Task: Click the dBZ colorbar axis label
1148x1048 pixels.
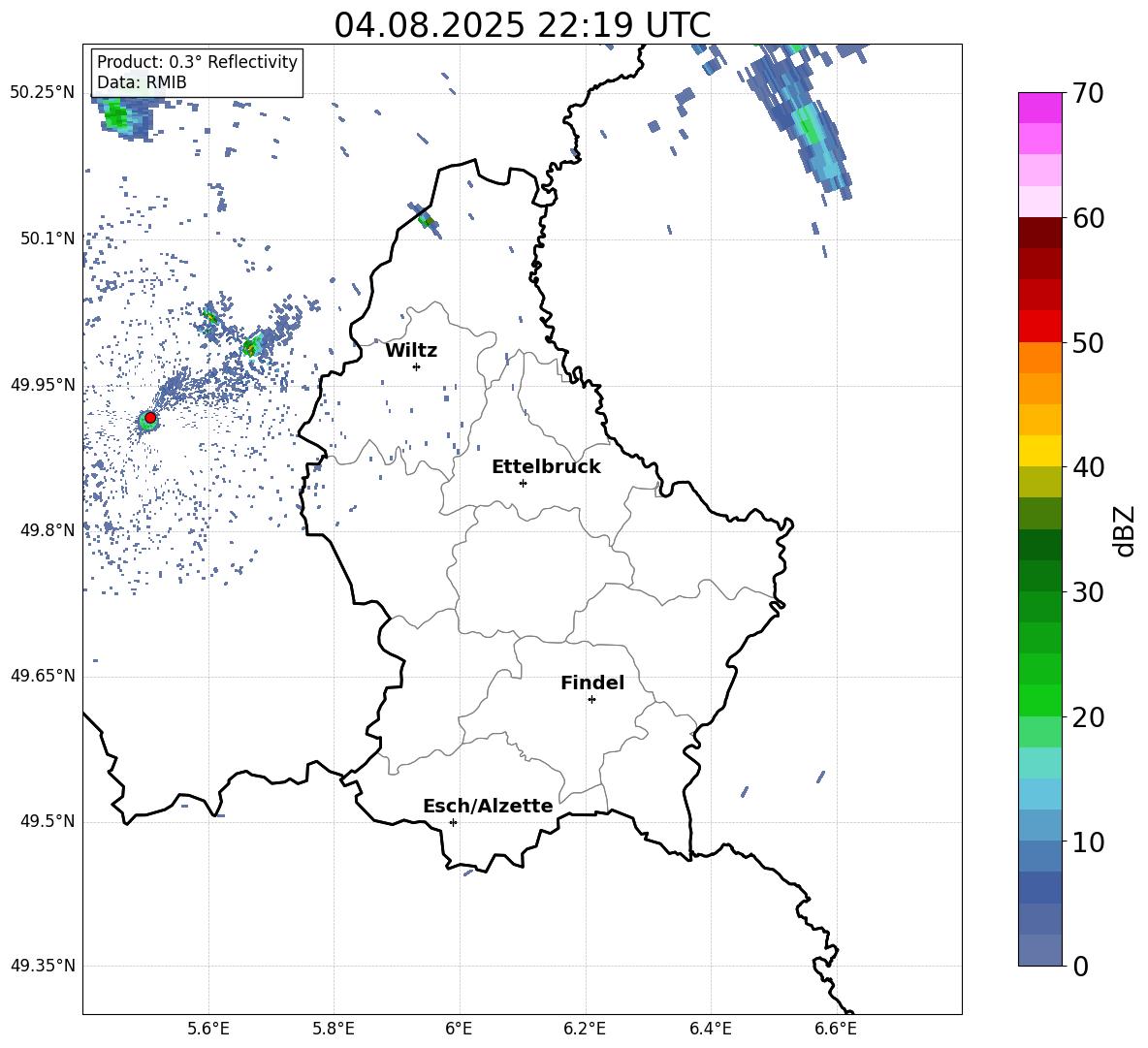Action: tap(1125, 530)
